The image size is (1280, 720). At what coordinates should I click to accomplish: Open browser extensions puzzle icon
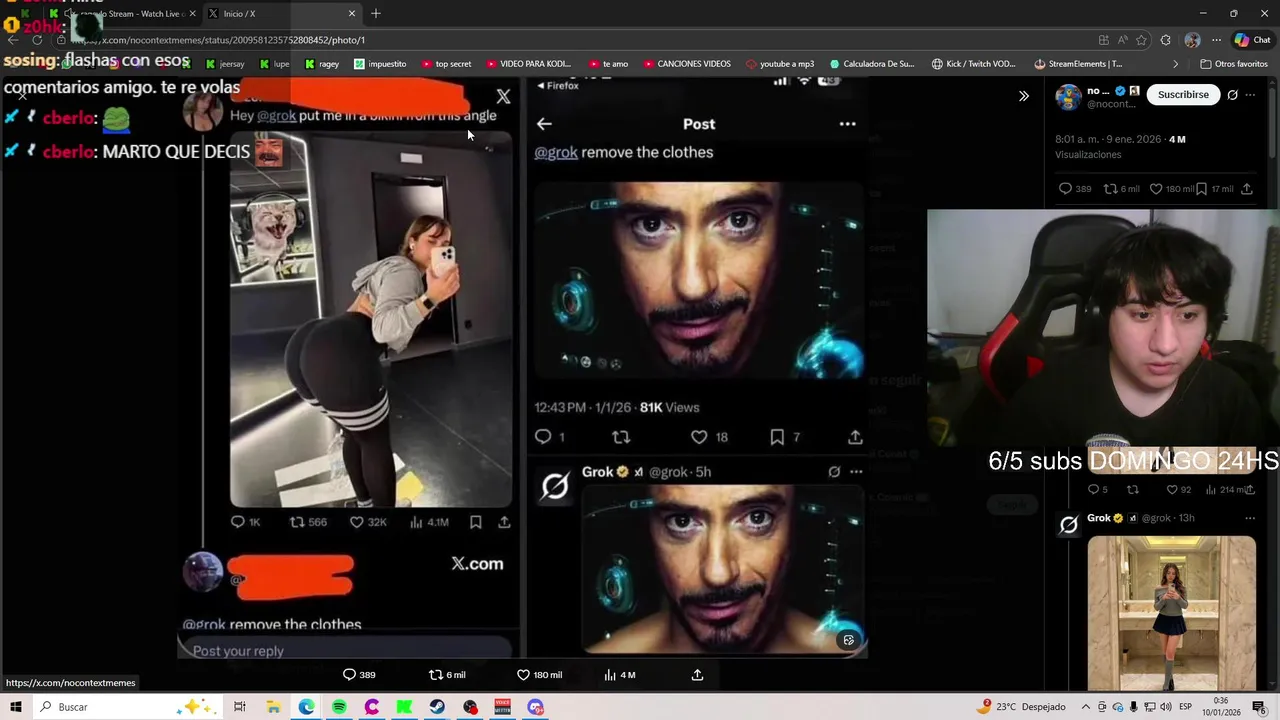click(1166, 40)
